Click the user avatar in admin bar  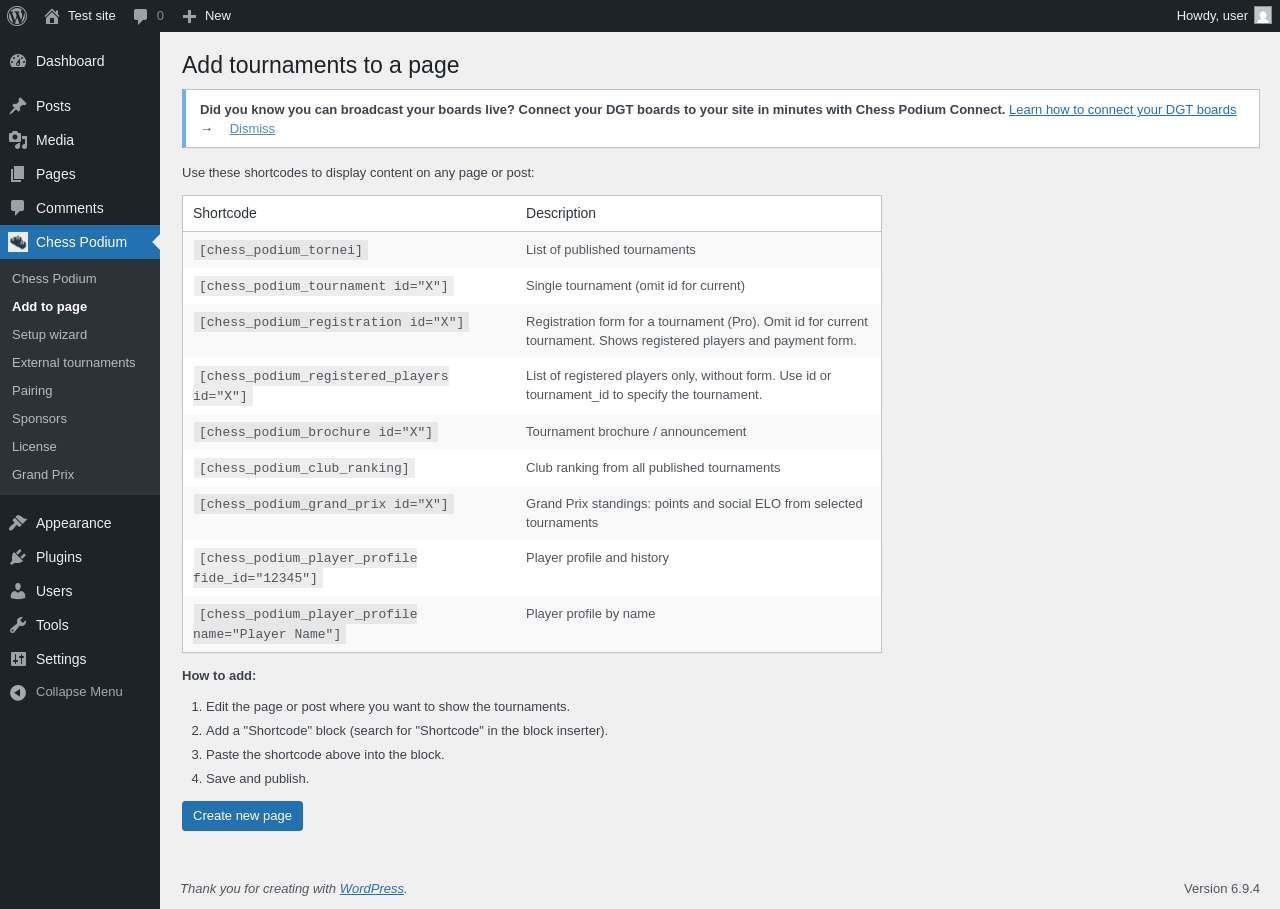tap(1263, 16)
